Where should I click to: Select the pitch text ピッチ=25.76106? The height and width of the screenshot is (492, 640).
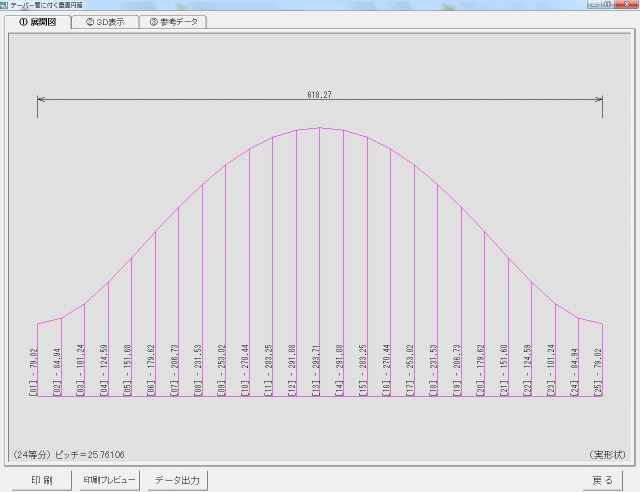[x=89, y=454]
